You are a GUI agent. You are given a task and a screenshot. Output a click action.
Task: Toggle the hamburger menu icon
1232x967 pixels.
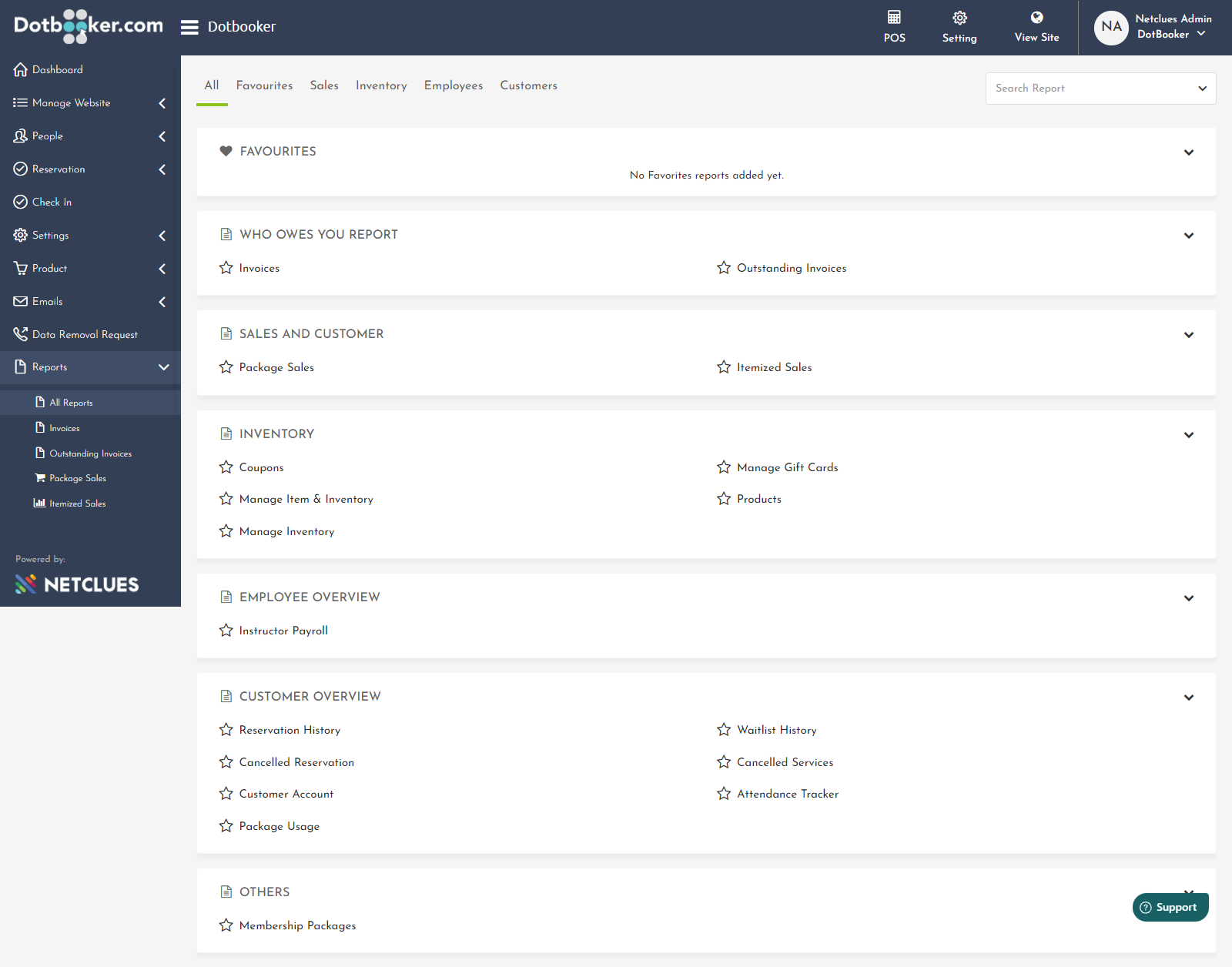click(x=189, y=27)
